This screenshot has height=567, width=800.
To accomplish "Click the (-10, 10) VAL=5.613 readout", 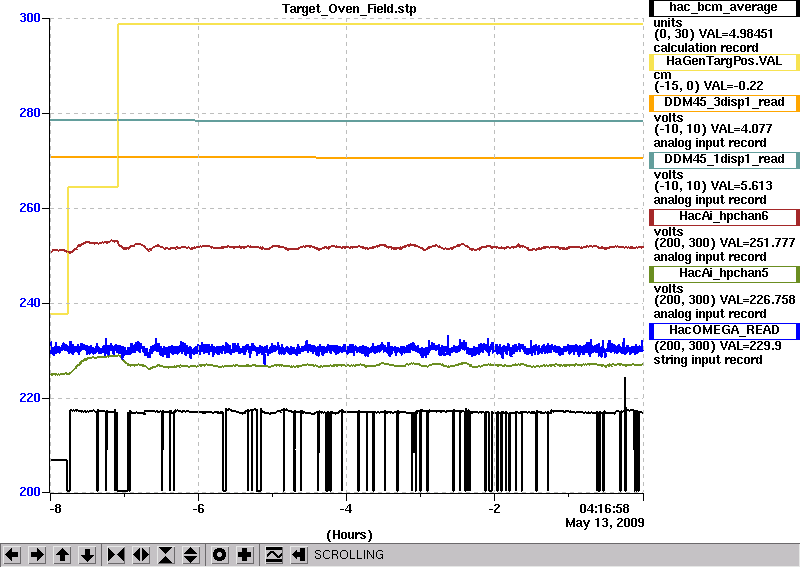I will pyautogui.click(x=713, y=186).
